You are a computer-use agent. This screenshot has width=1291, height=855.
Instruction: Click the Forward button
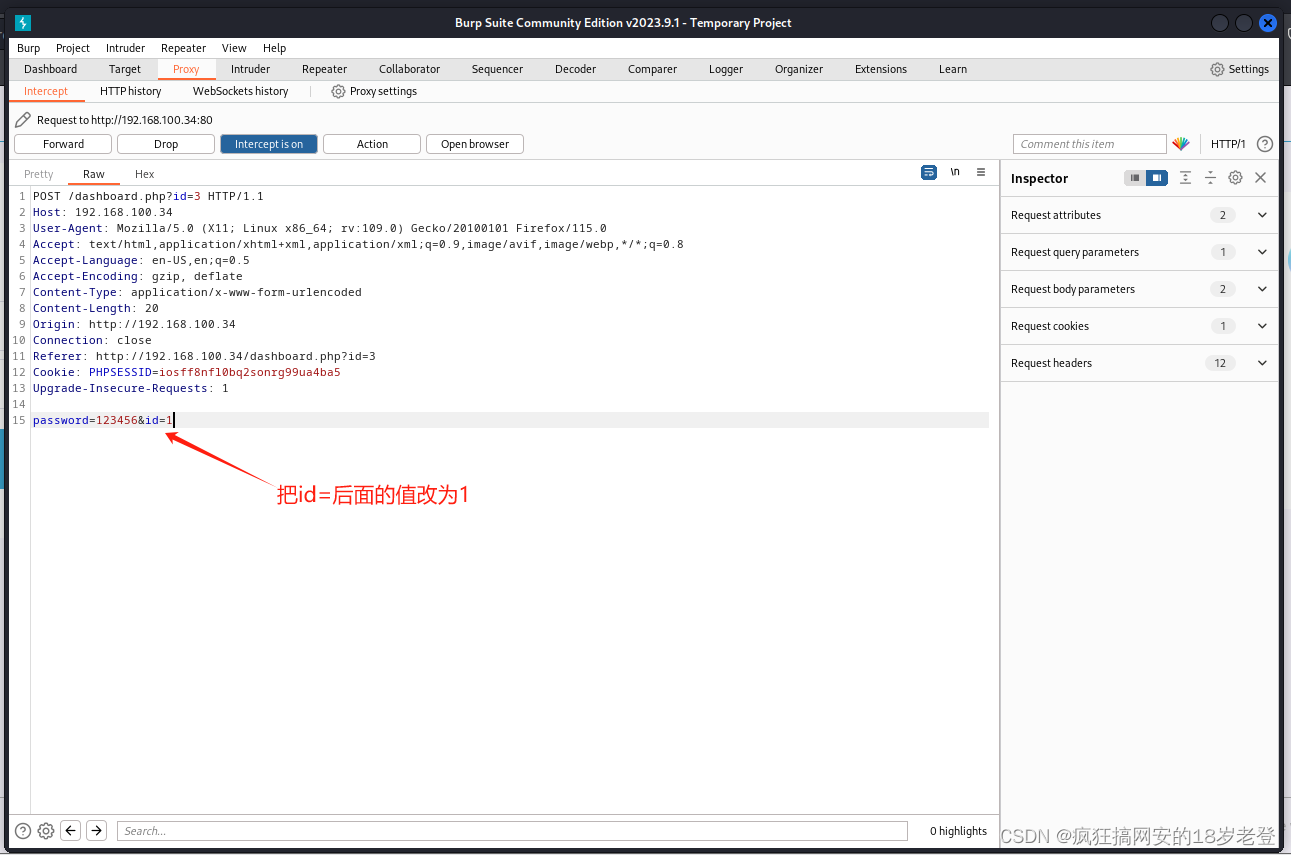(63, 144)
